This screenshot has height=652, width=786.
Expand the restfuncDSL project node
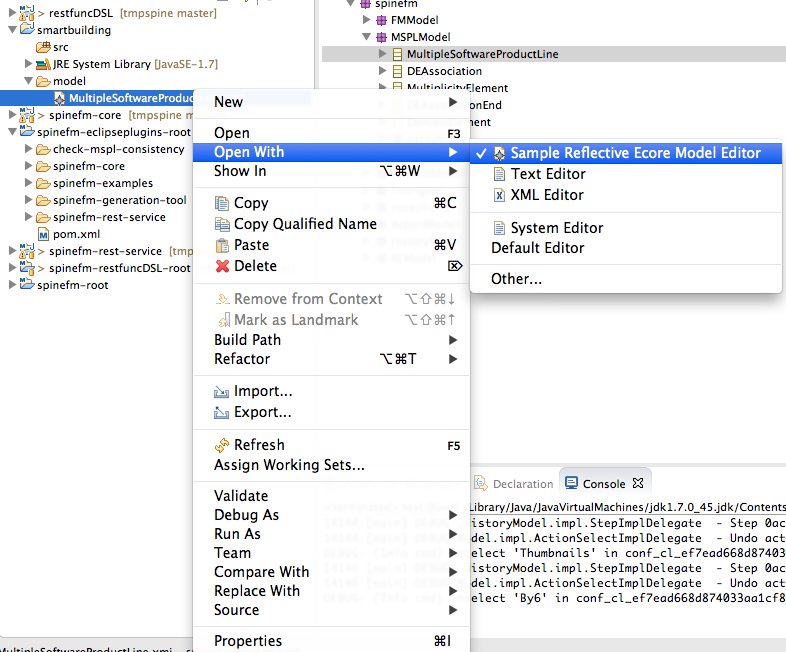pos(12,12)
